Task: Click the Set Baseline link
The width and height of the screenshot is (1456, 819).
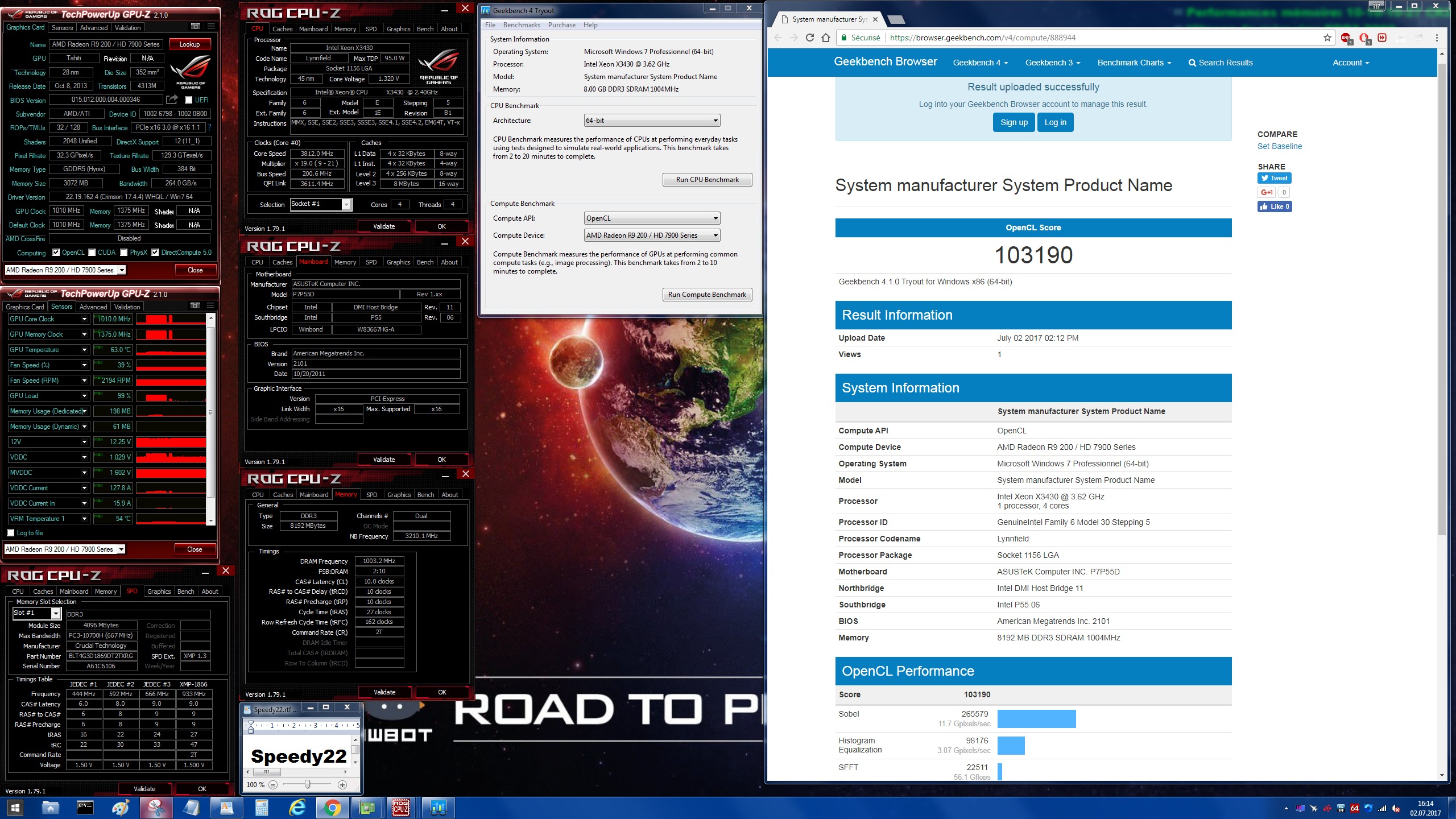Action: coord(1279,146)
